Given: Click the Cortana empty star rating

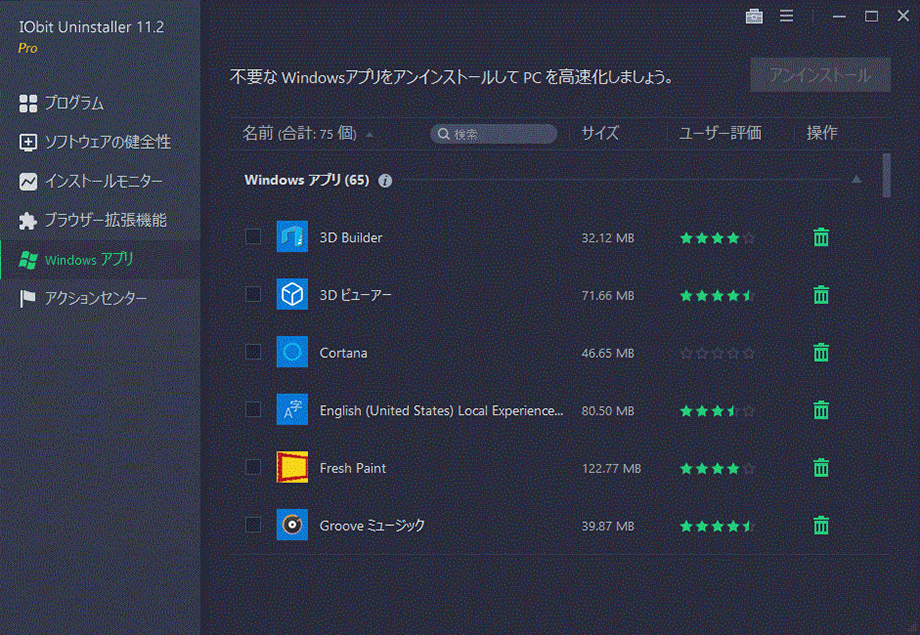Looking at the screenshot, I should coord(717,353).
